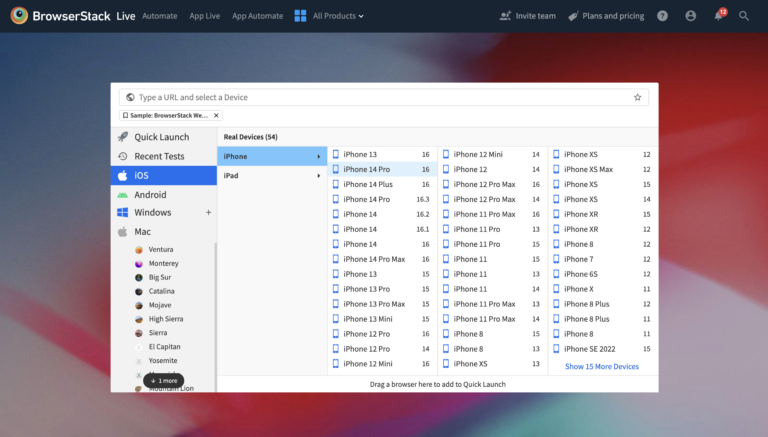
Task: Click the Monterey OS icon
Action: [x=139, y=264]
